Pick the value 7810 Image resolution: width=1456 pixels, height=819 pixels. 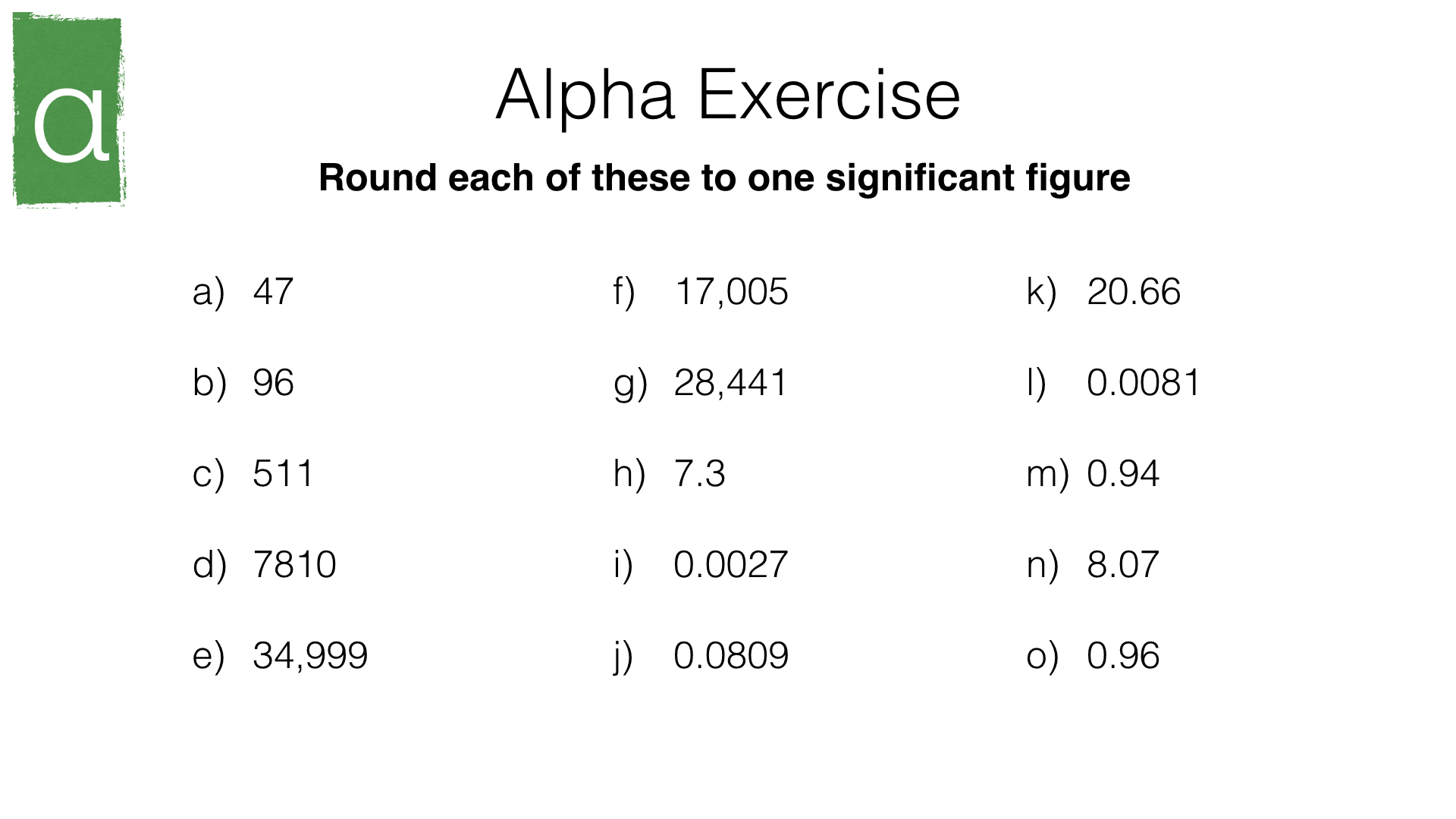click(x=294, y=565)
